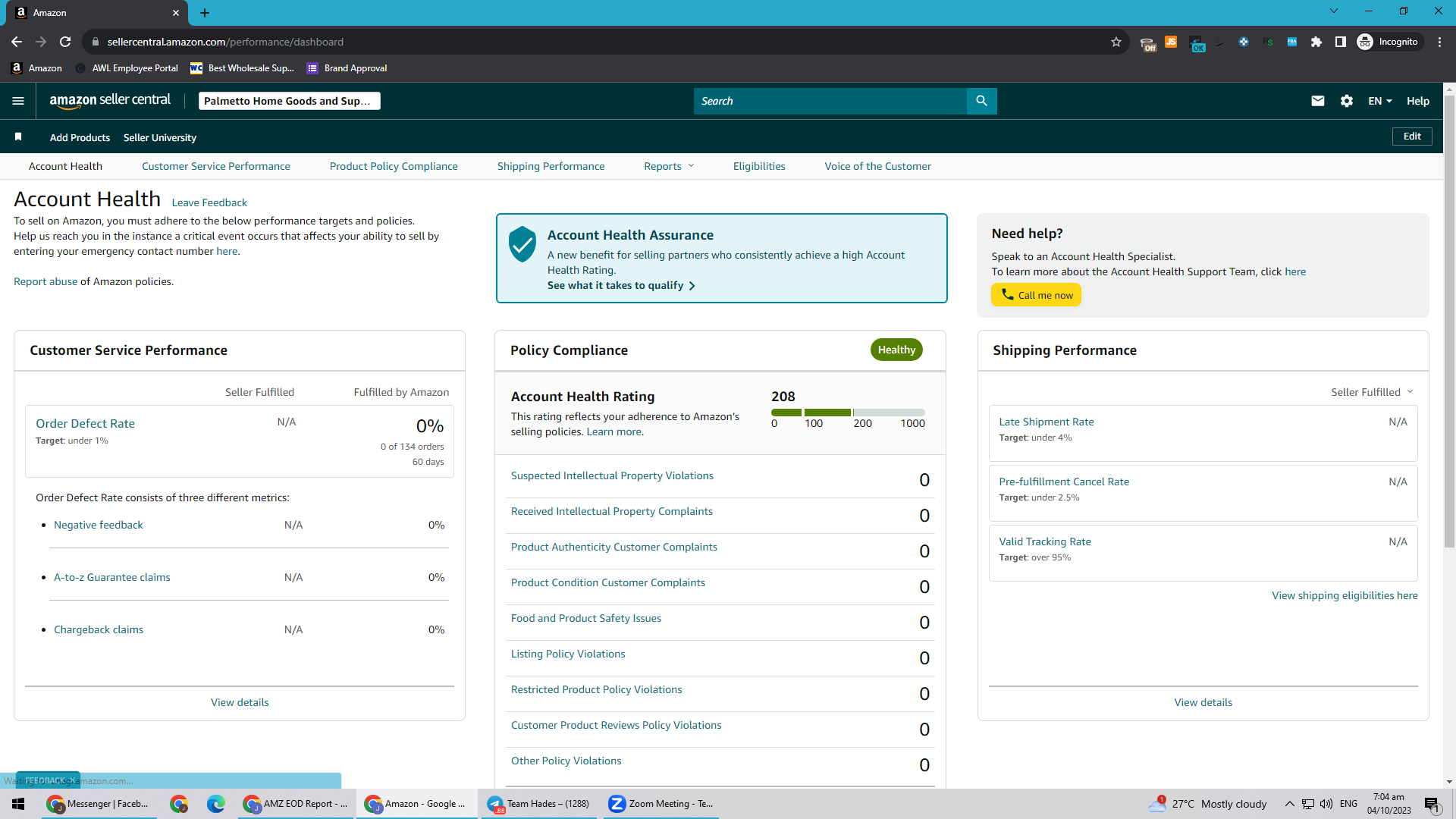Open the messages envelope icon
This screenshot has width=1456, height=819.
1318,101
